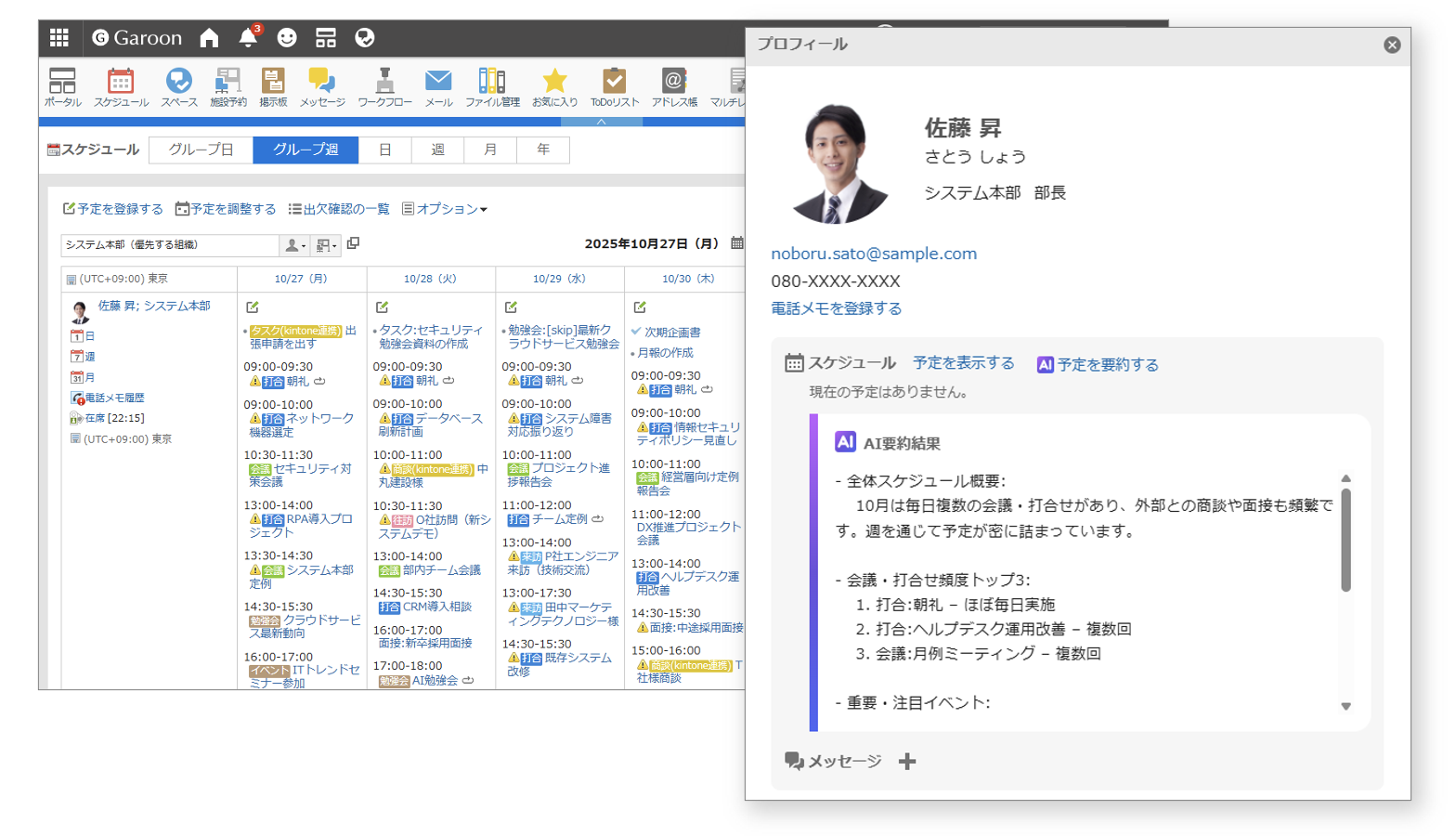The height and width of the screenshot is (836, 1456).
Task: Open the ワークフロー app
Action: point(384,88)
